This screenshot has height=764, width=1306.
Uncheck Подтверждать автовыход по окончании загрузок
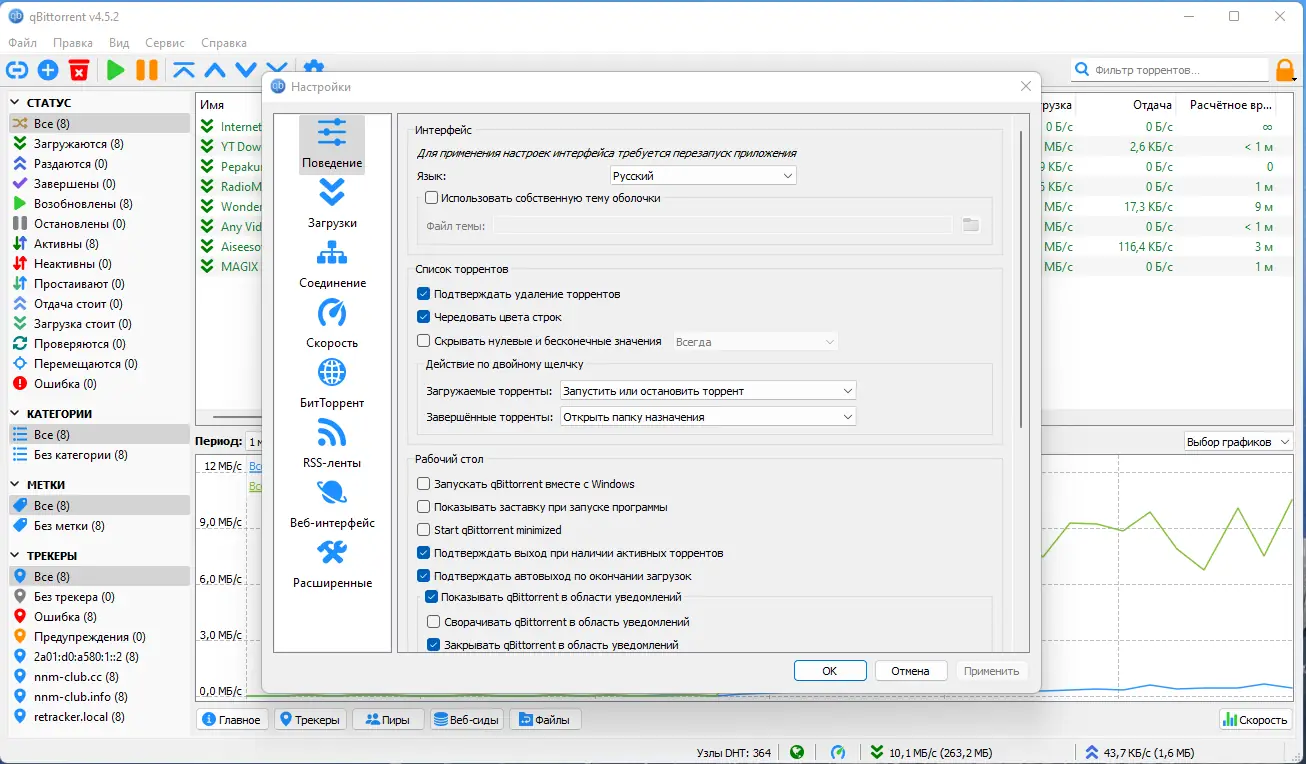[x=424, y=576]
